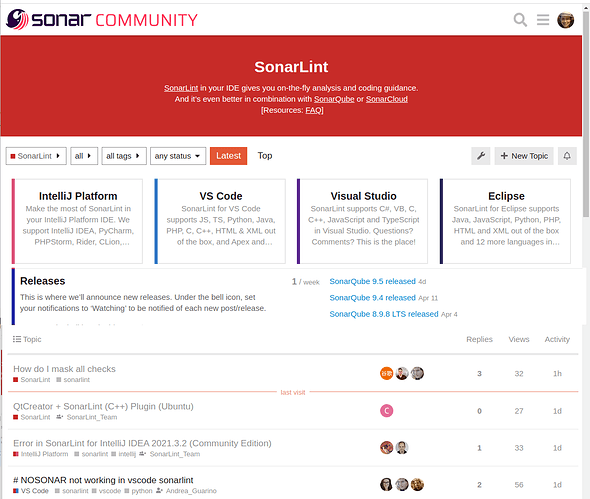
Task: Click VS Code category badge on NOSONAR topic
Action: pos(31,491)
